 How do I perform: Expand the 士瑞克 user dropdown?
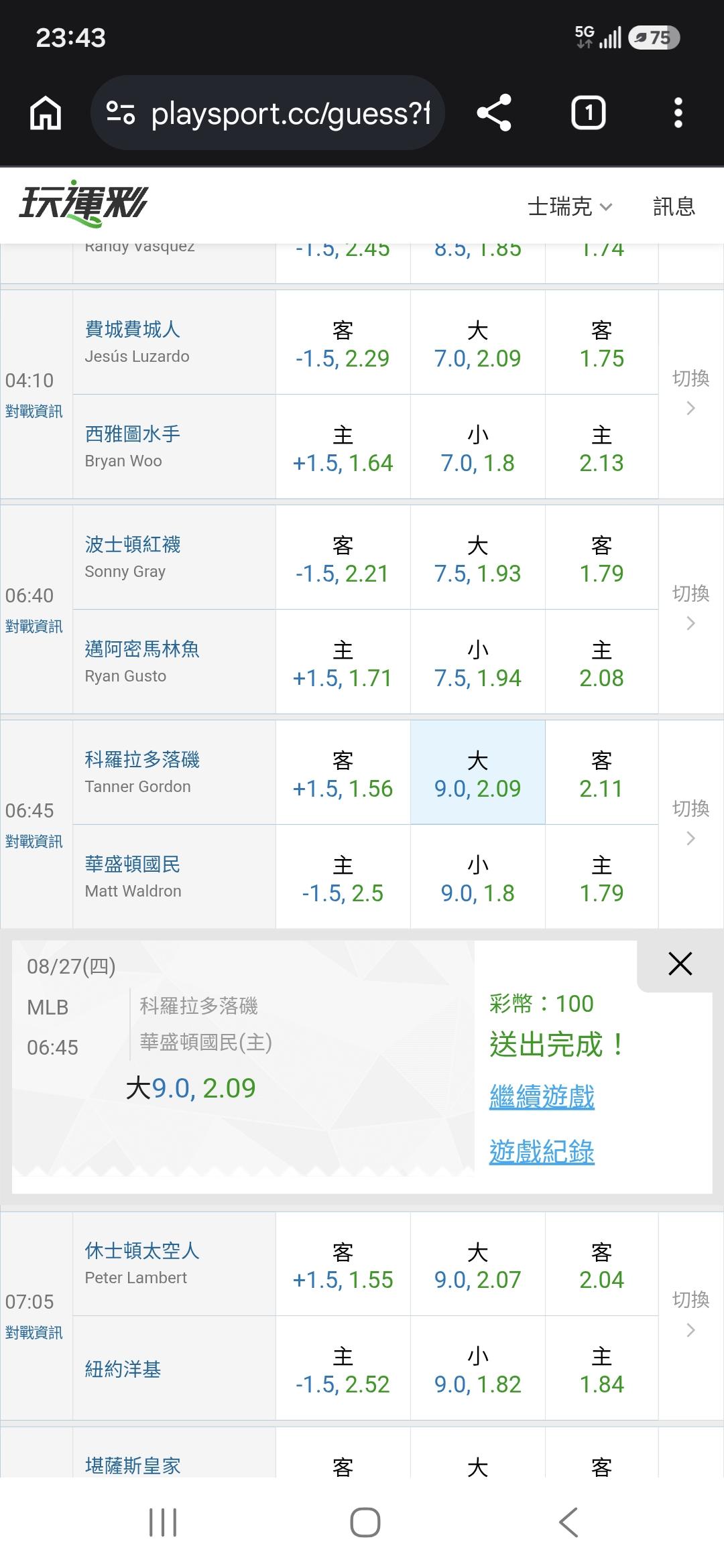570,206
